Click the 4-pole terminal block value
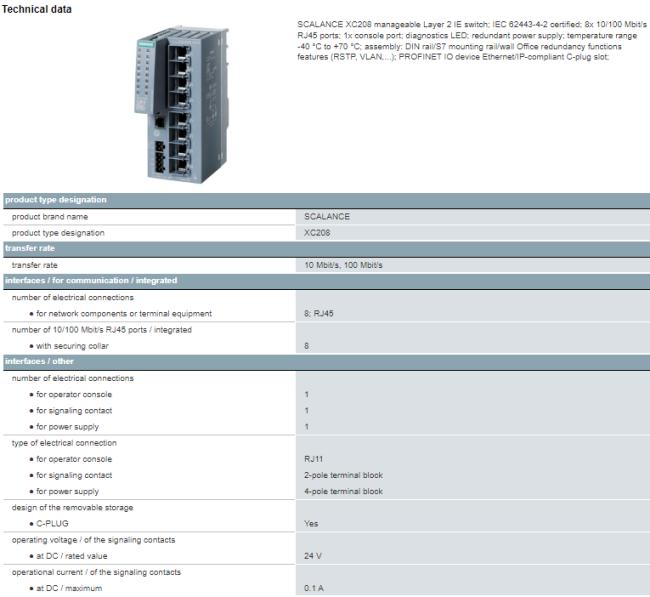The image size is (650, 597). tap(343, 491)
